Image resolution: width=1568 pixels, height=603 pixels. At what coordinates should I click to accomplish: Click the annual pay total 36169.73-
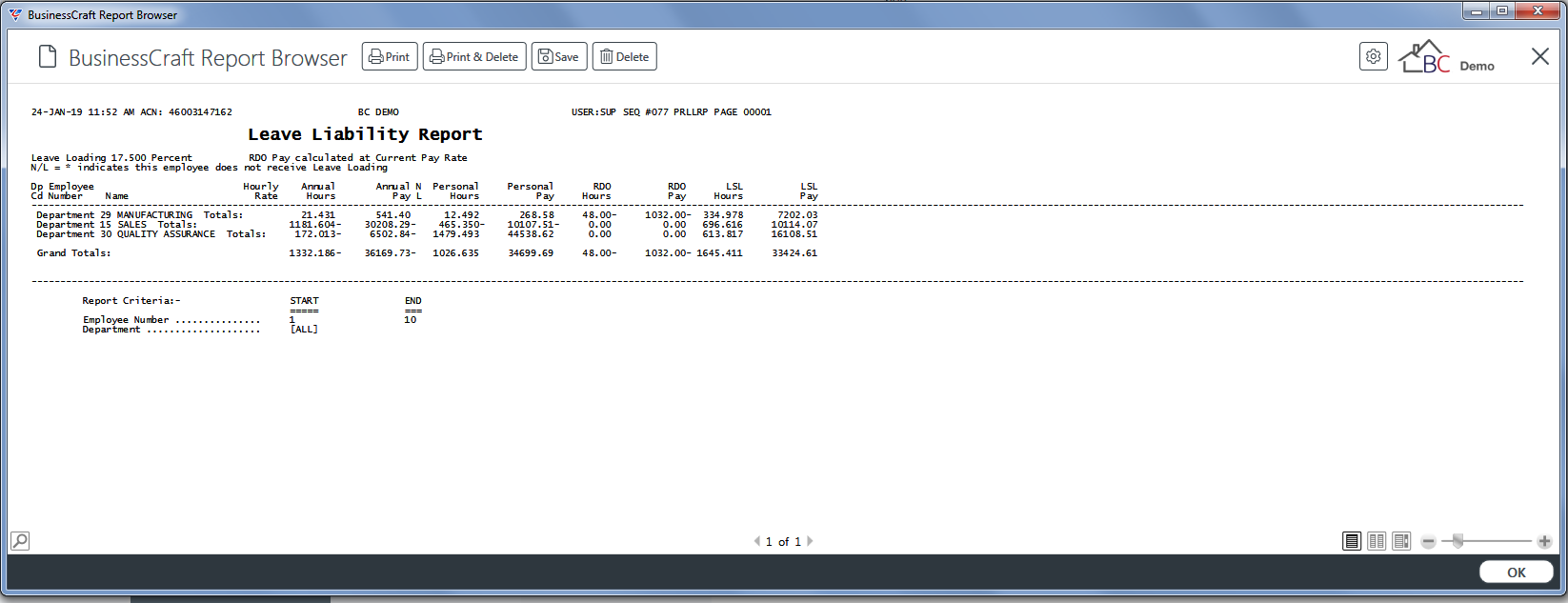391,253
